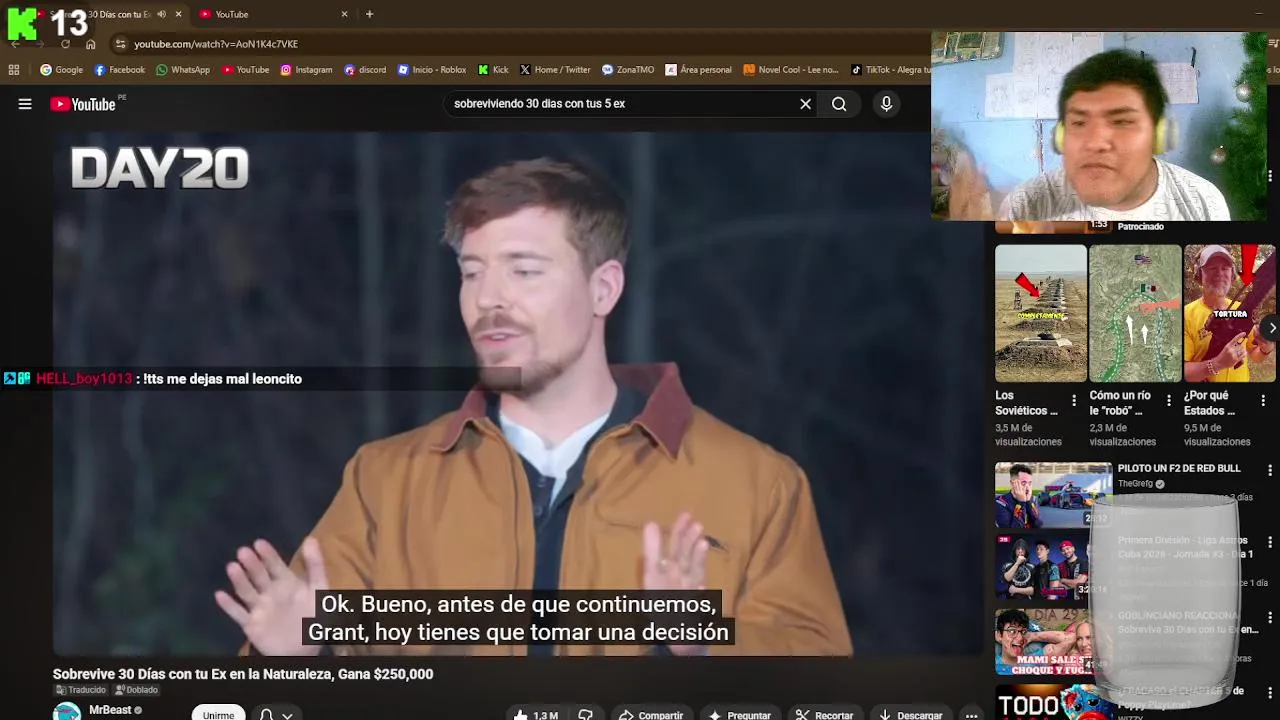
Task: Share the video with Compartir
Action: 651,715
